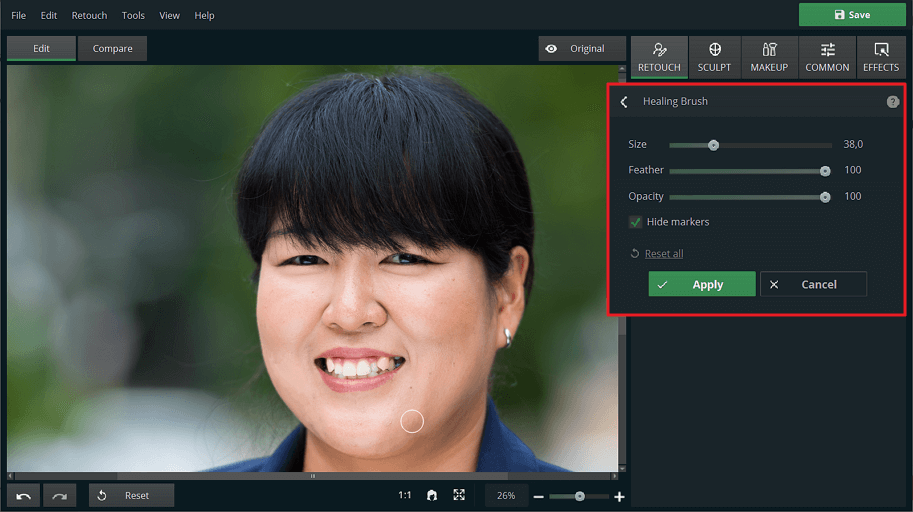Click the brush Size slider handle

coord(713,145)
